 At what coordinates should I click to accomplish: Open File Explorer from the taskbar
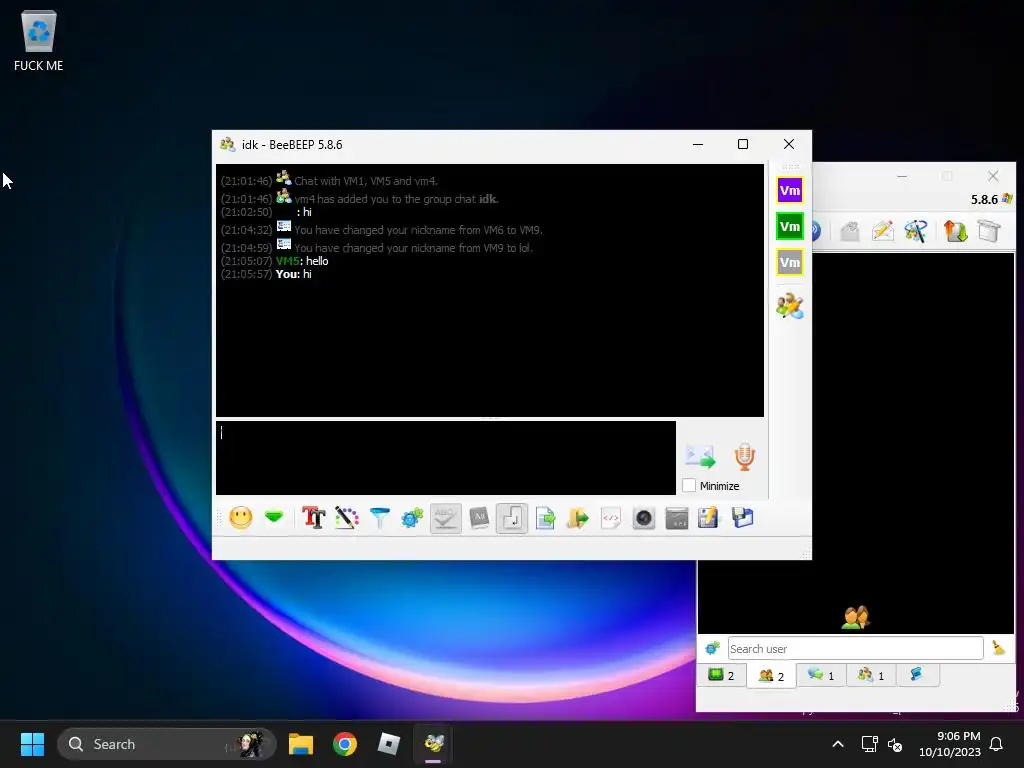pos(301,744)
